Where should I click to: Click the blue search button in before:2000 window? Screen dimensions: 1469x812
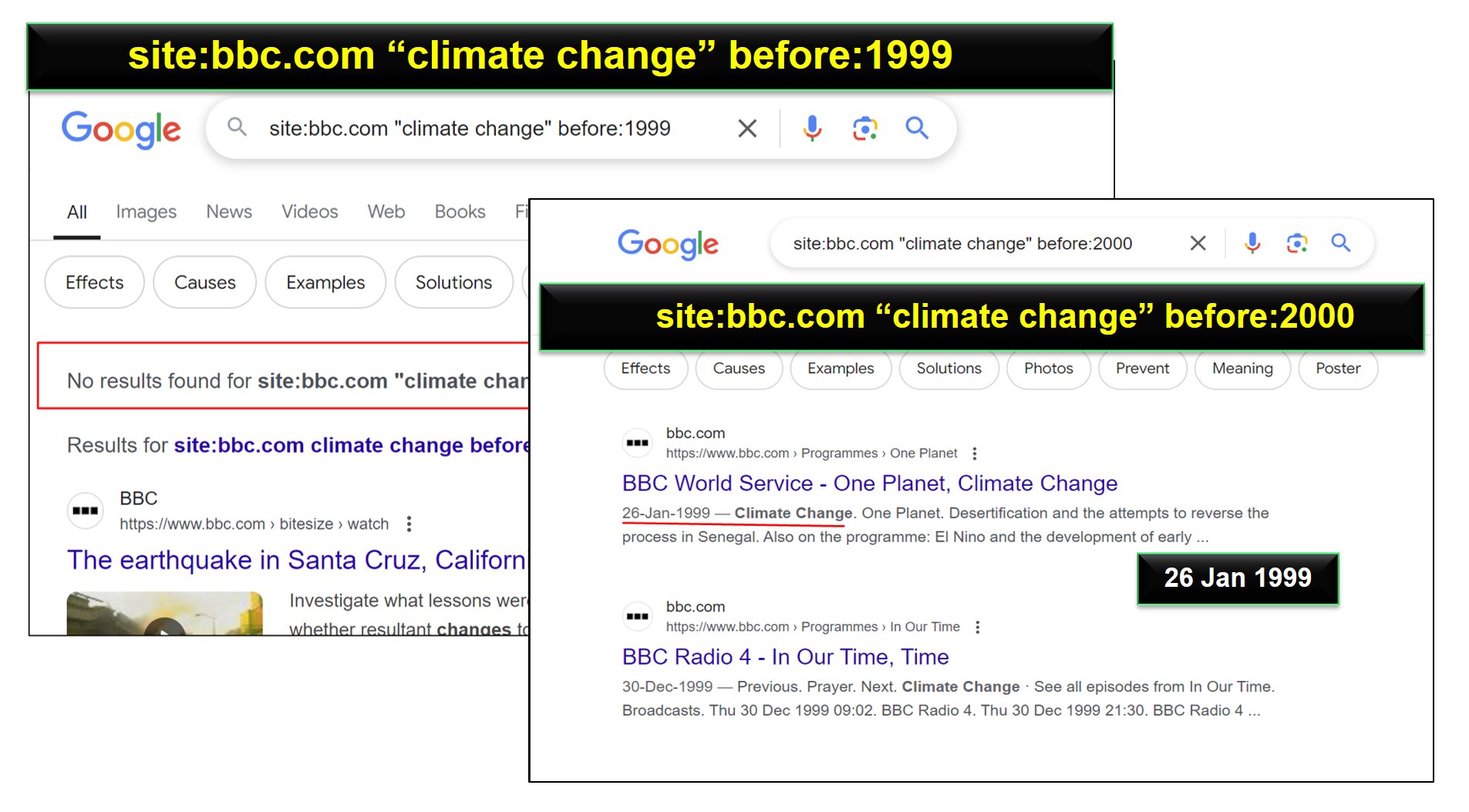point(1341,243)
